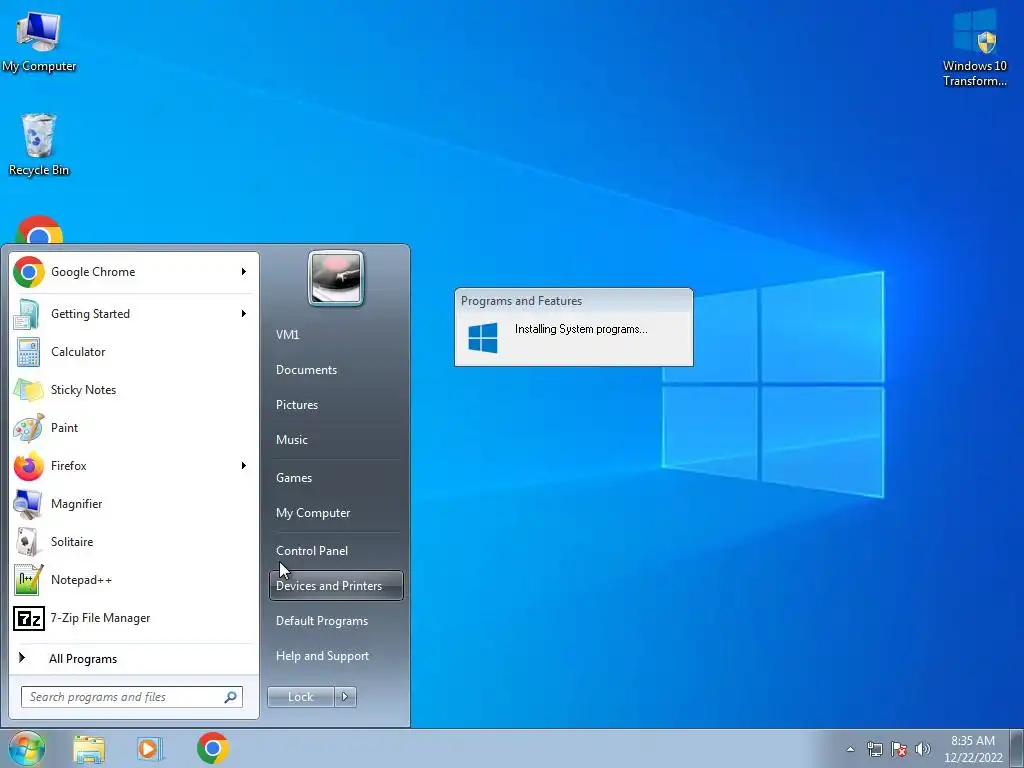This screenshot has height=768, width=1024.
Task: Open Google Chrome from Start menu list
Action: click(134, 272)
